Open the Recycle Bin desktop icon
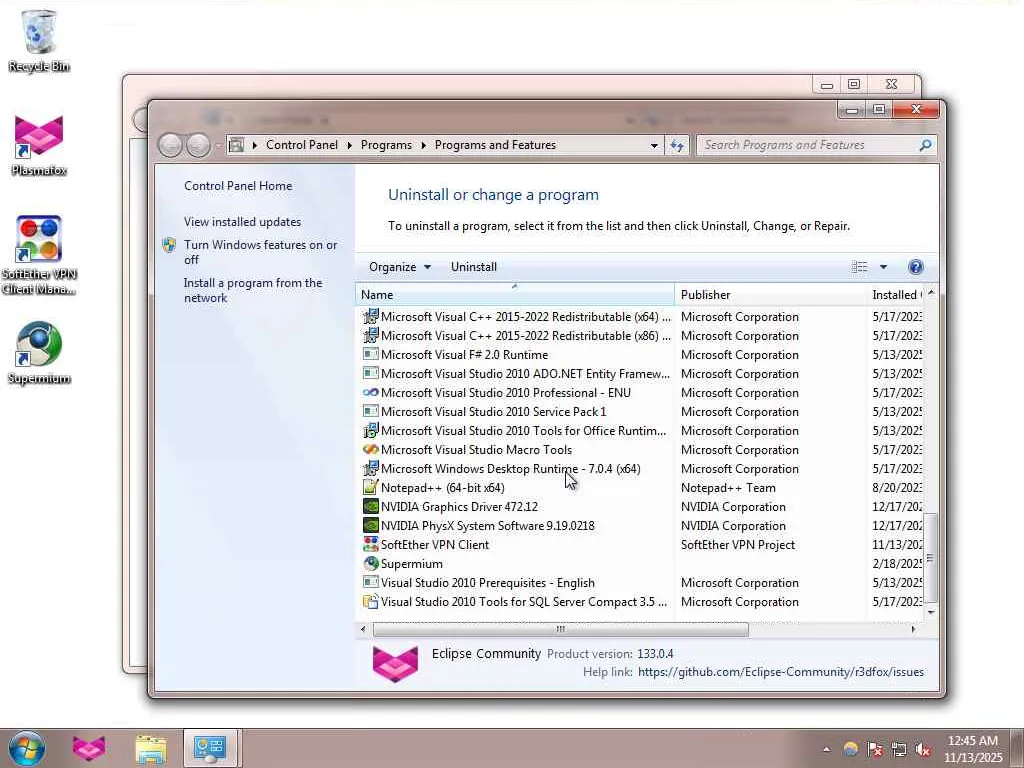Viewport: 1024px width, 768px height. [x=39, y=40]
